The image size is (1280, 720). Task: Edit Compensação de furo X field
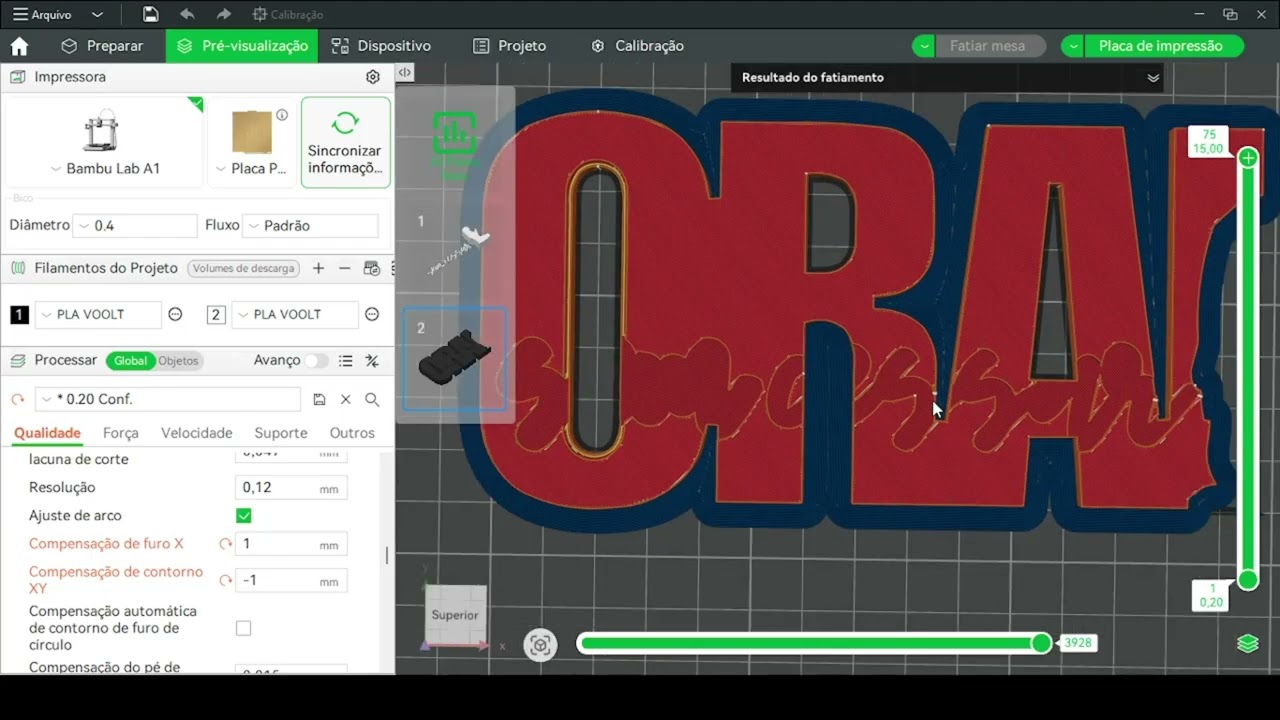(291, 544)
